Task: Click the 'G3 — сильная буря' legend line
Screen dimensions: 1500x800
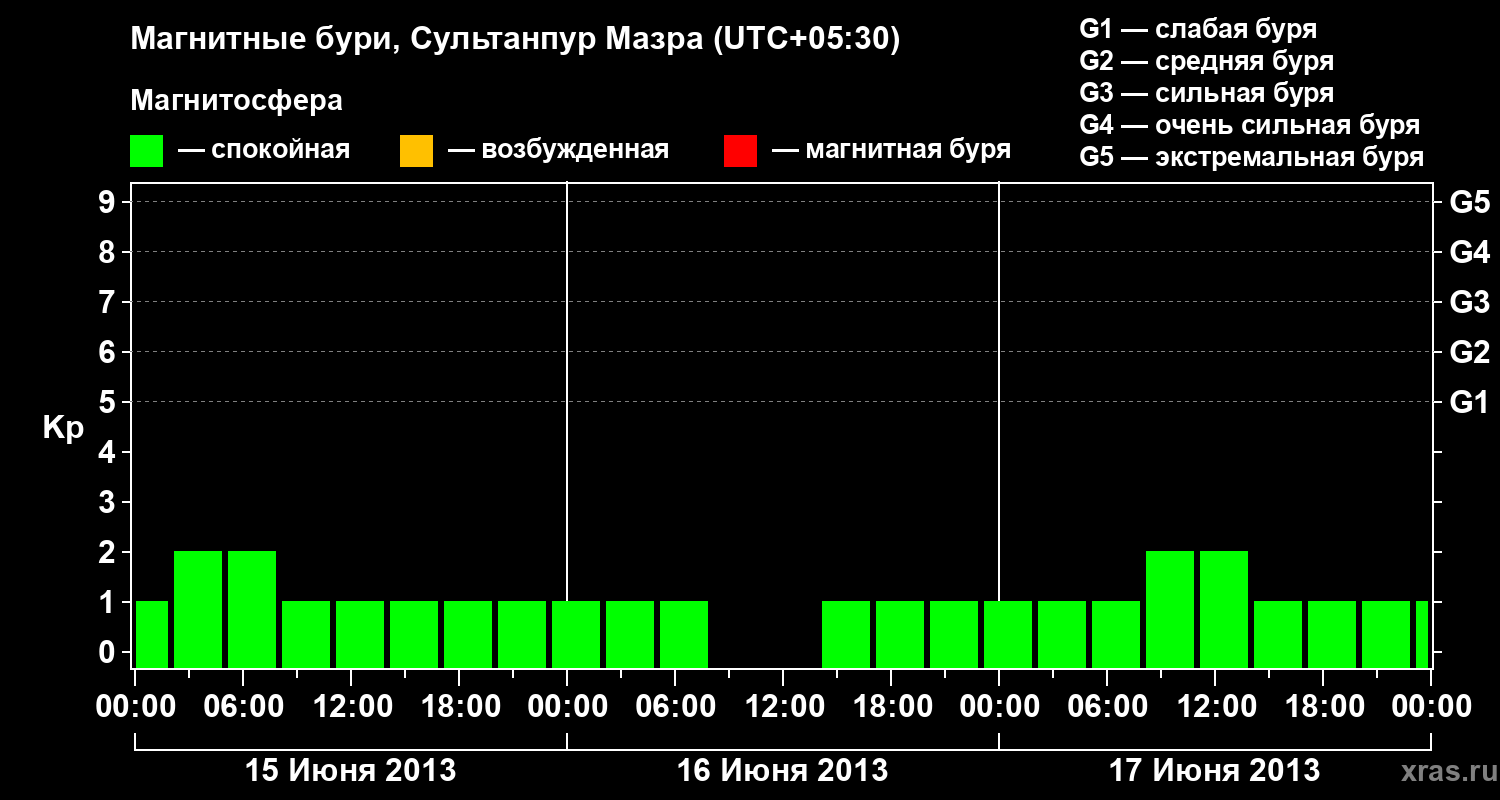Action: pos(1206,93)
